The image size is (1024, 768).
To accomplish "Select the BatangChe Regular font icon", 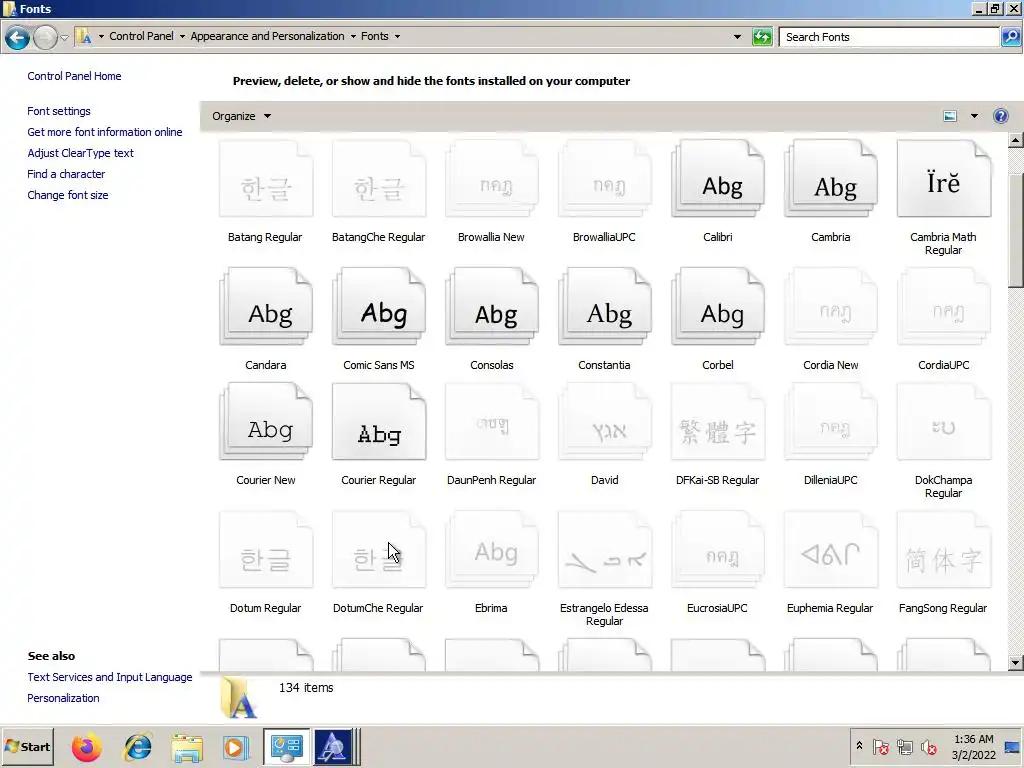I will click(x=379, y=180).
